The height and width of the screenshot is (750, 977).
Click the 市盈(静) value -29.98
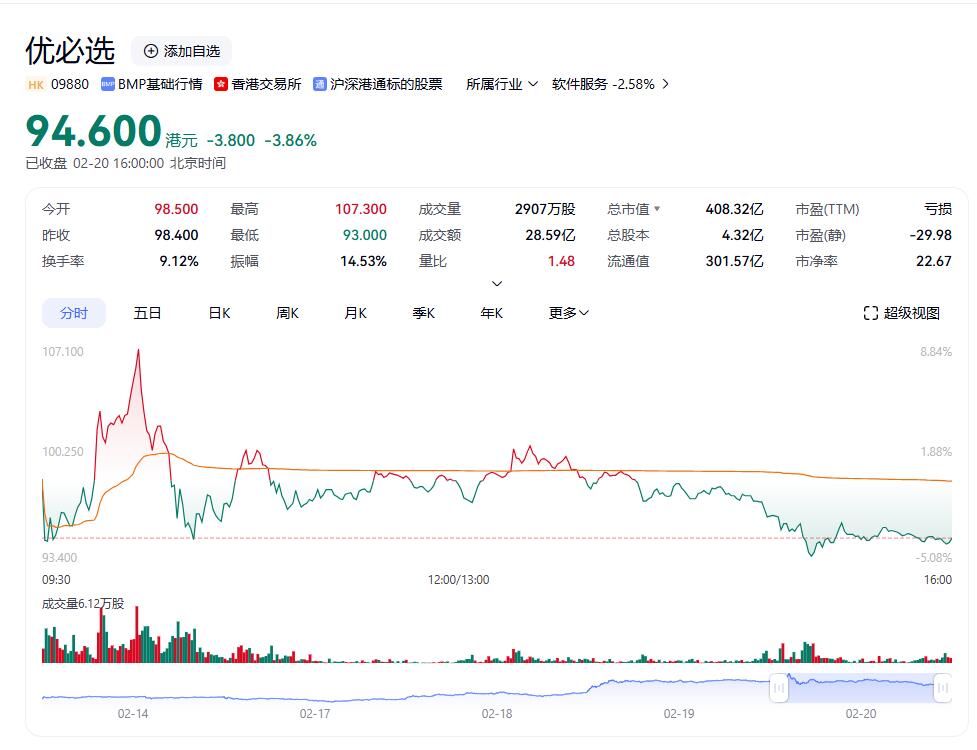coord(930,235)
